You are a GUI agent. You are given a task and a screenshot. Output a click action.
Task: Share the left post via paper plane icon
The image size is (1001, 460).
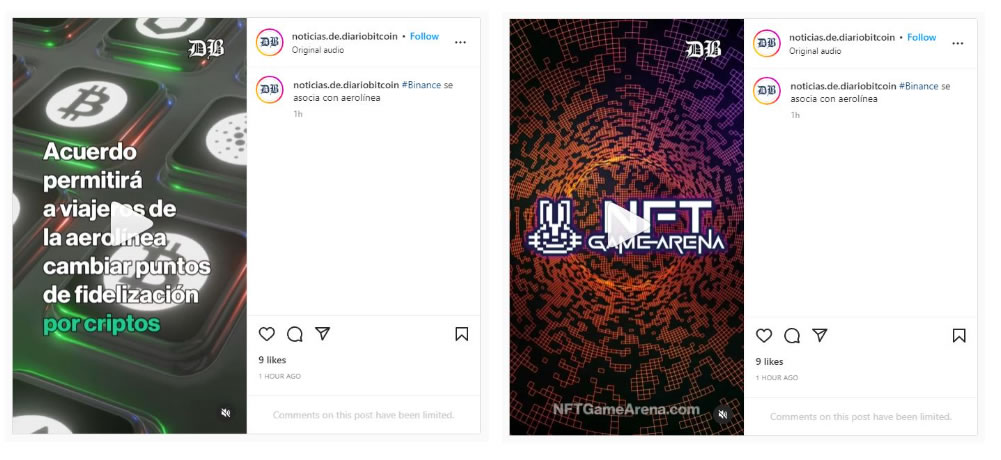322,333
